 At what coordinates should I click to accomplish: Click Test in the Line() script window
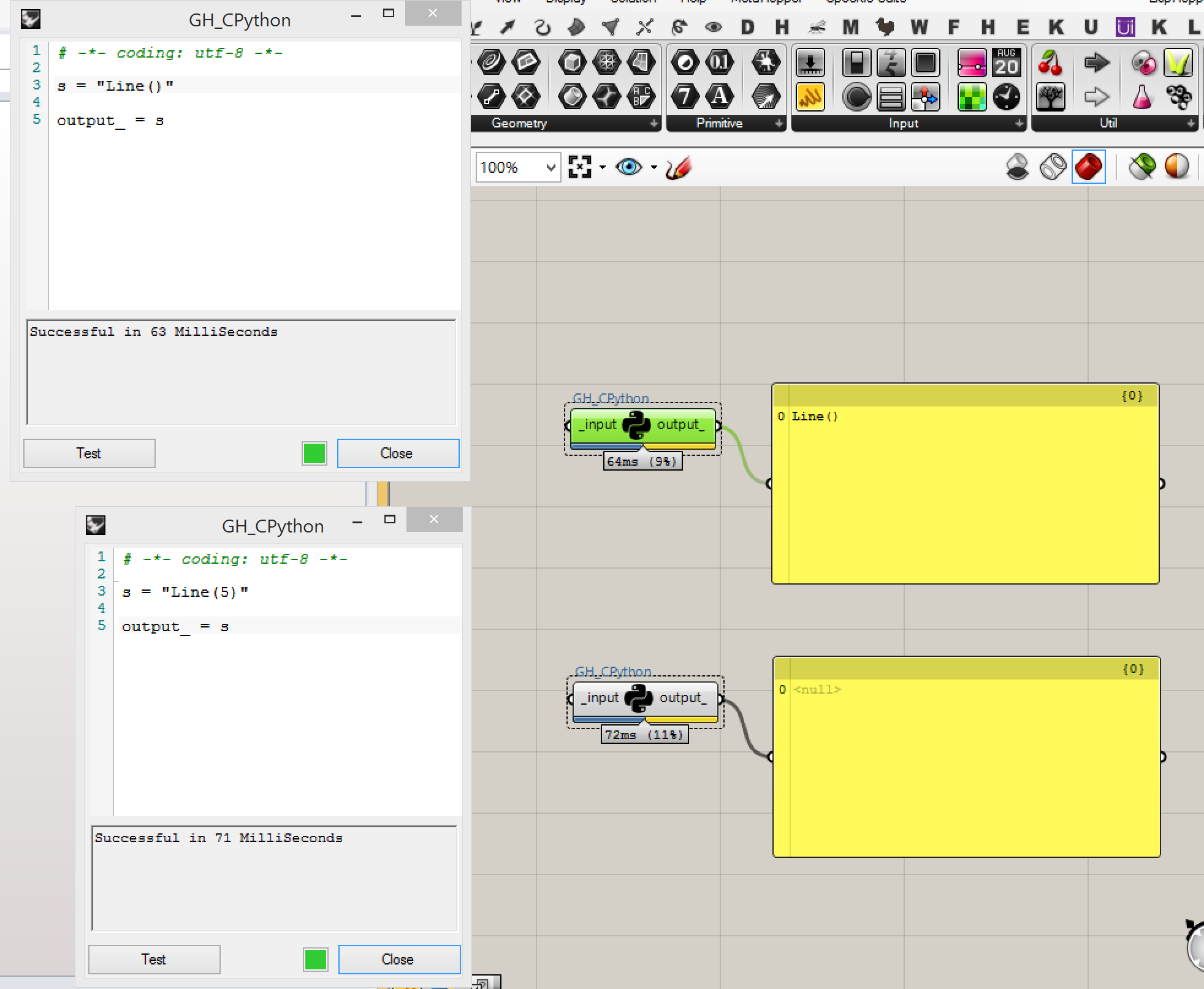[x=90, y=453]
